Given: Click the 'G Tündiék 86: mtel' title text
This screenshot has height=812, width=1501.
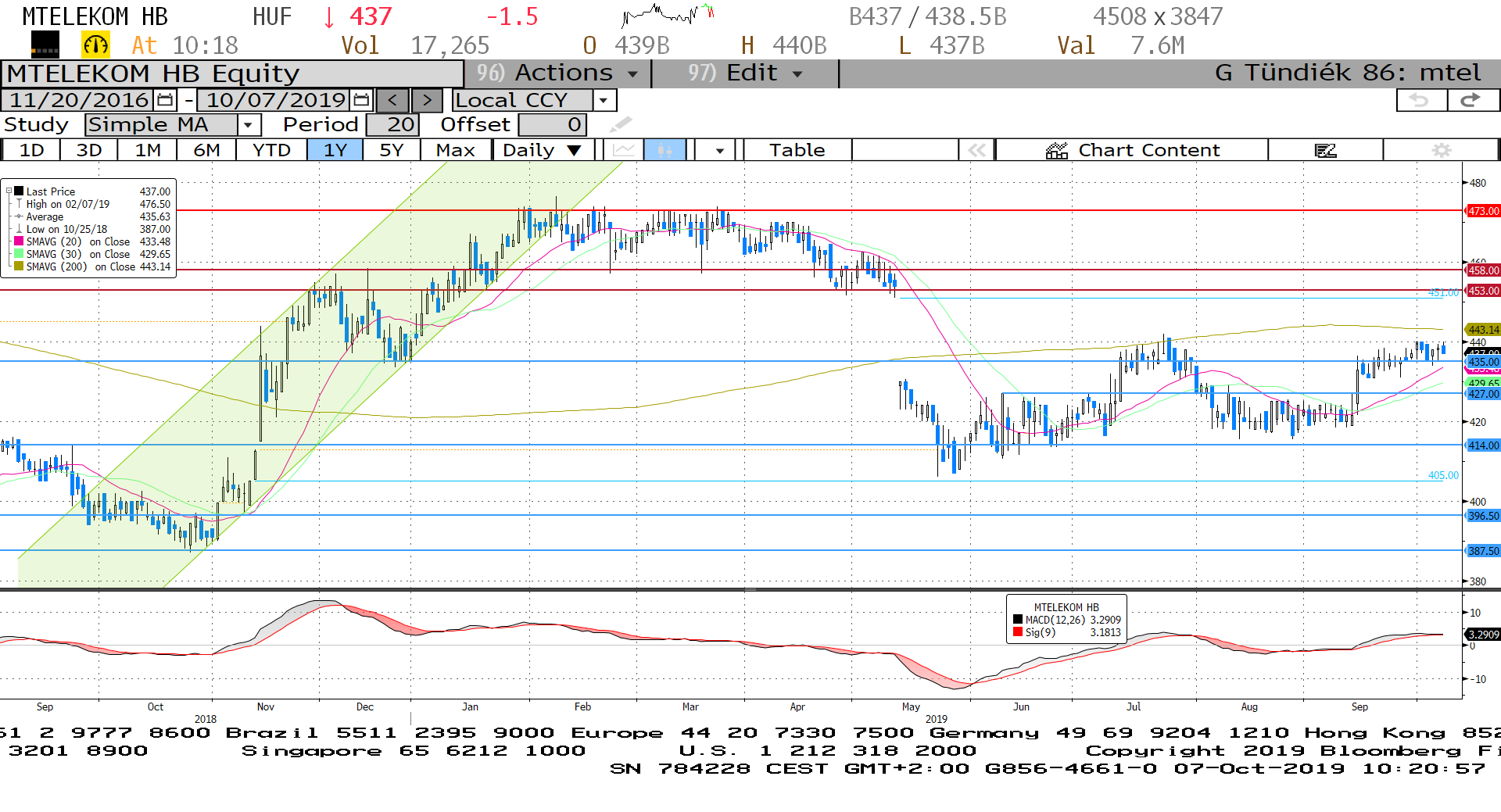Looking at the screenshot, I should (1348, 73).
